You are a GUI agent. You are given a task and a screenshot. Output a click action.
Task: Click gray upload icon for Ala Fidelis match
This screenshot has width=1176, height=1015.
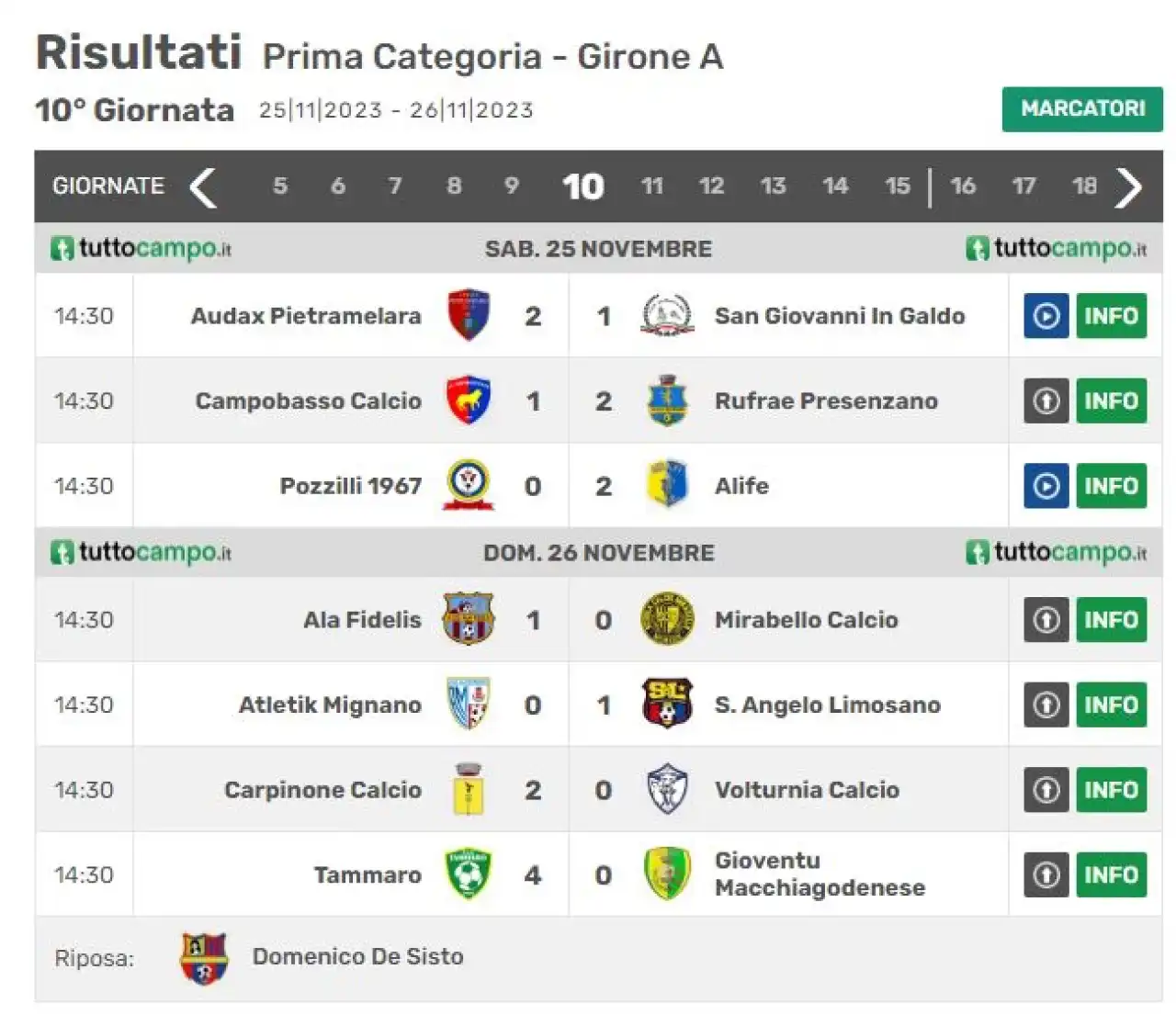click(x=1046, y=620)
